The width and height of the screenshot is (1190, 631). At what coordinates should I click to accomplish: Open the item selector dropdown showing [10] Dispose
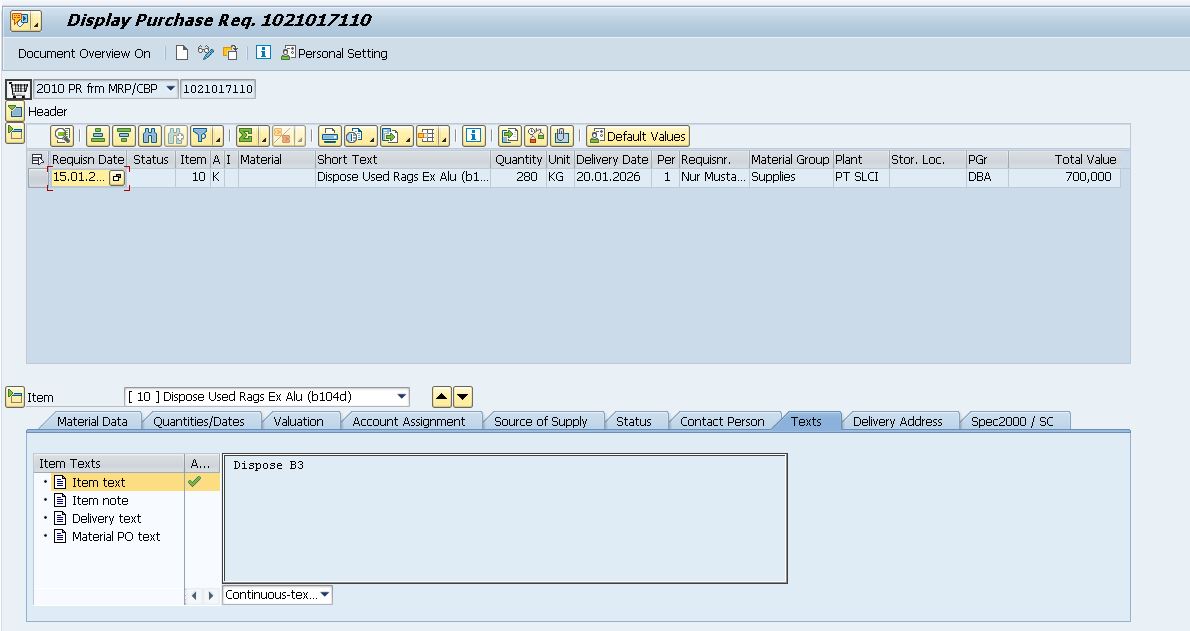401,397
